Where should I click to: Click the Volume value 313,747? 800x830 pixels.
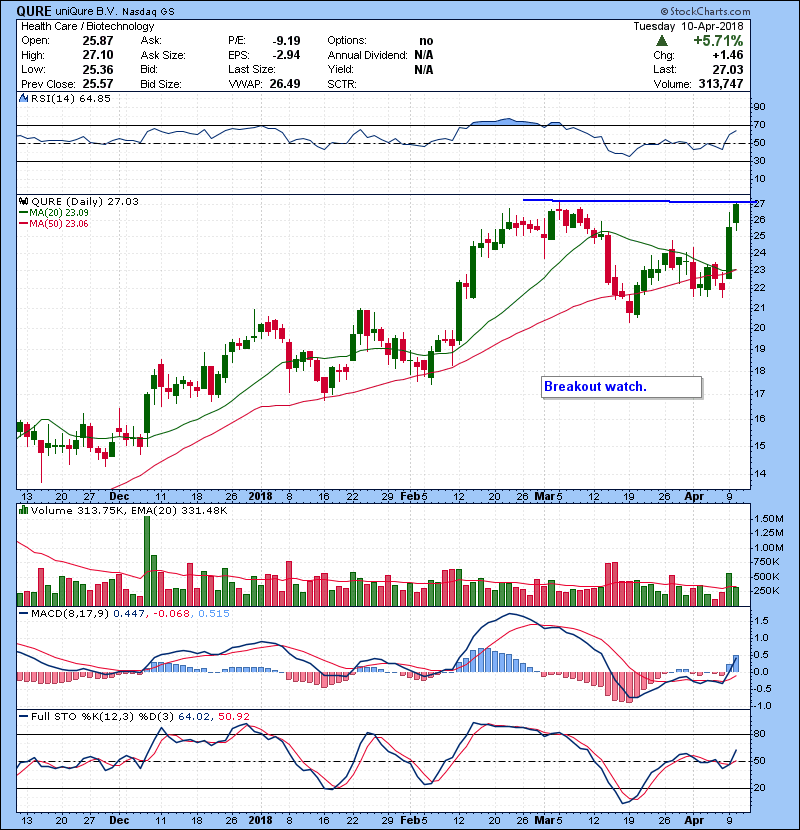[721, 84]
